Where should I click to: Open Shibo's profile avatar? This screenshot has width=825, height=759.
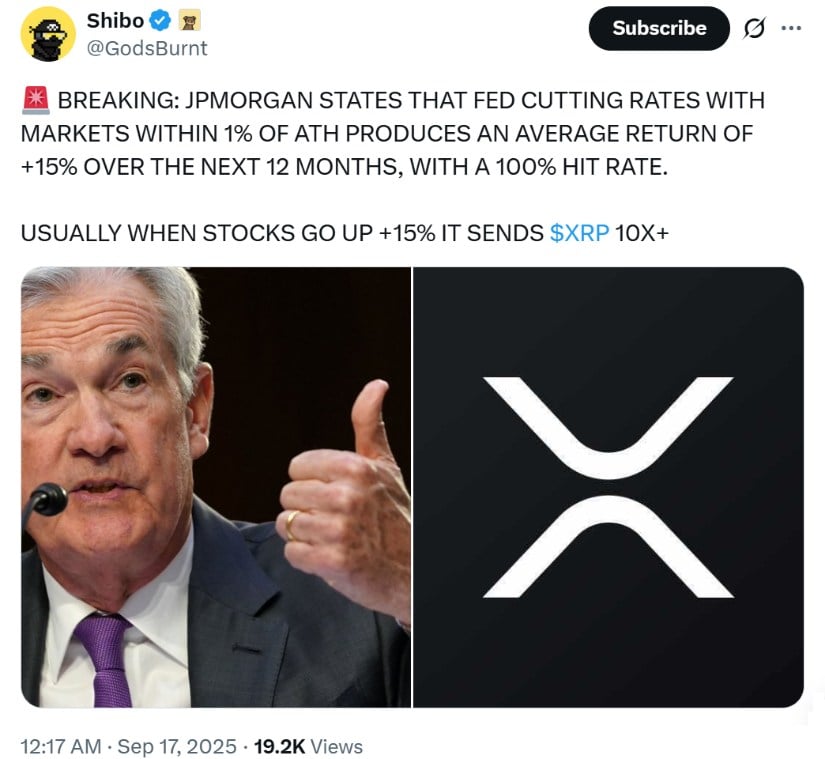(x=47, y=34)
